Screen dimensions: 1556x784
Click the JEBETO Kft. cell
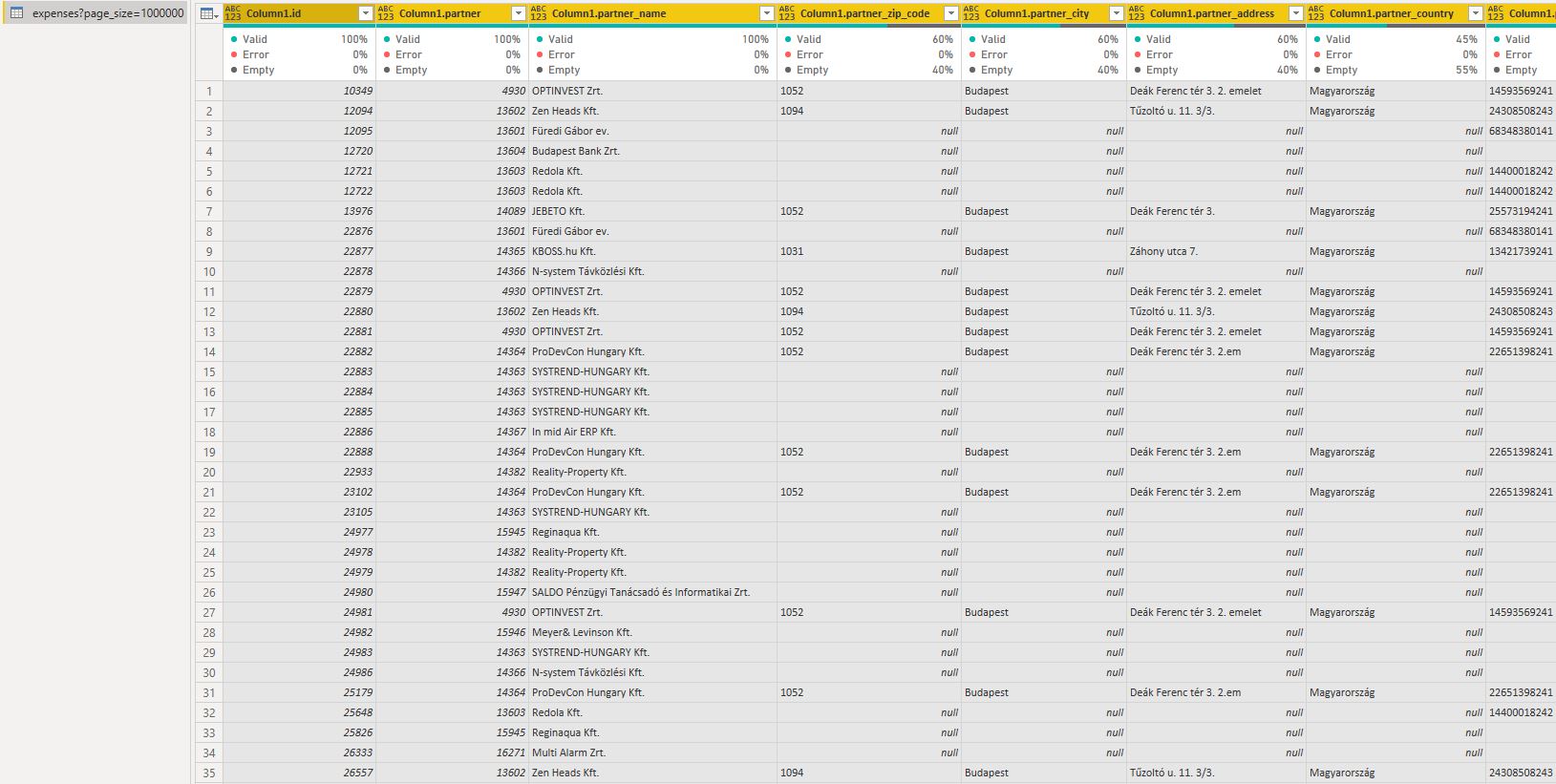[x=652, y=211]
